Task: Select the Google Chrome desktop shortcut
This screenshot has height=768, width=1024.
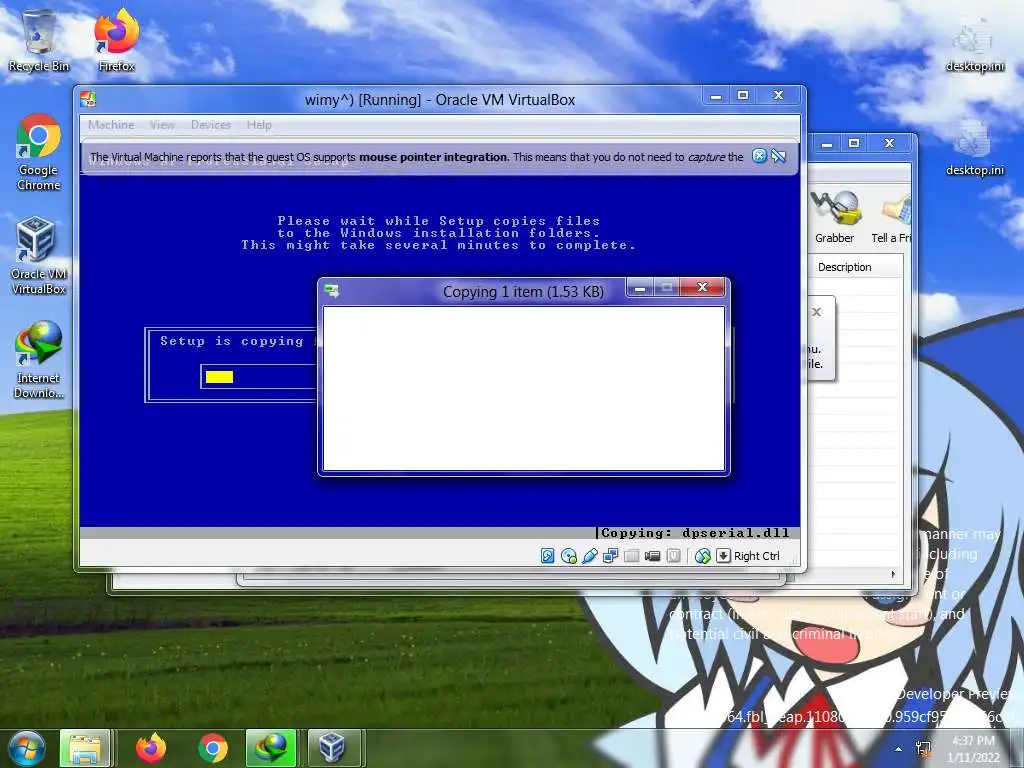Action: (x=39, y=153)
